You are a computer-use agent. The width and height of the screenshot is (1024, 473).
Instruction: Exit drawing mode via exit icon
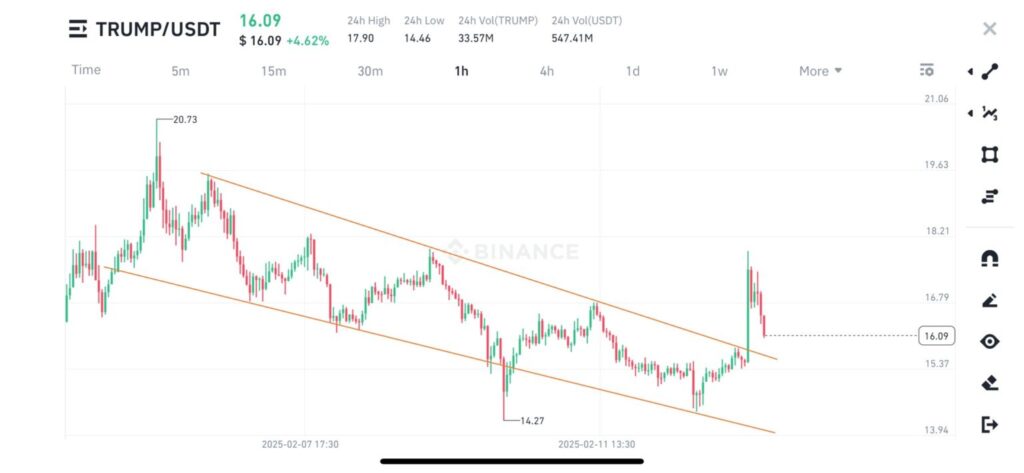click(x=990, y=425)
